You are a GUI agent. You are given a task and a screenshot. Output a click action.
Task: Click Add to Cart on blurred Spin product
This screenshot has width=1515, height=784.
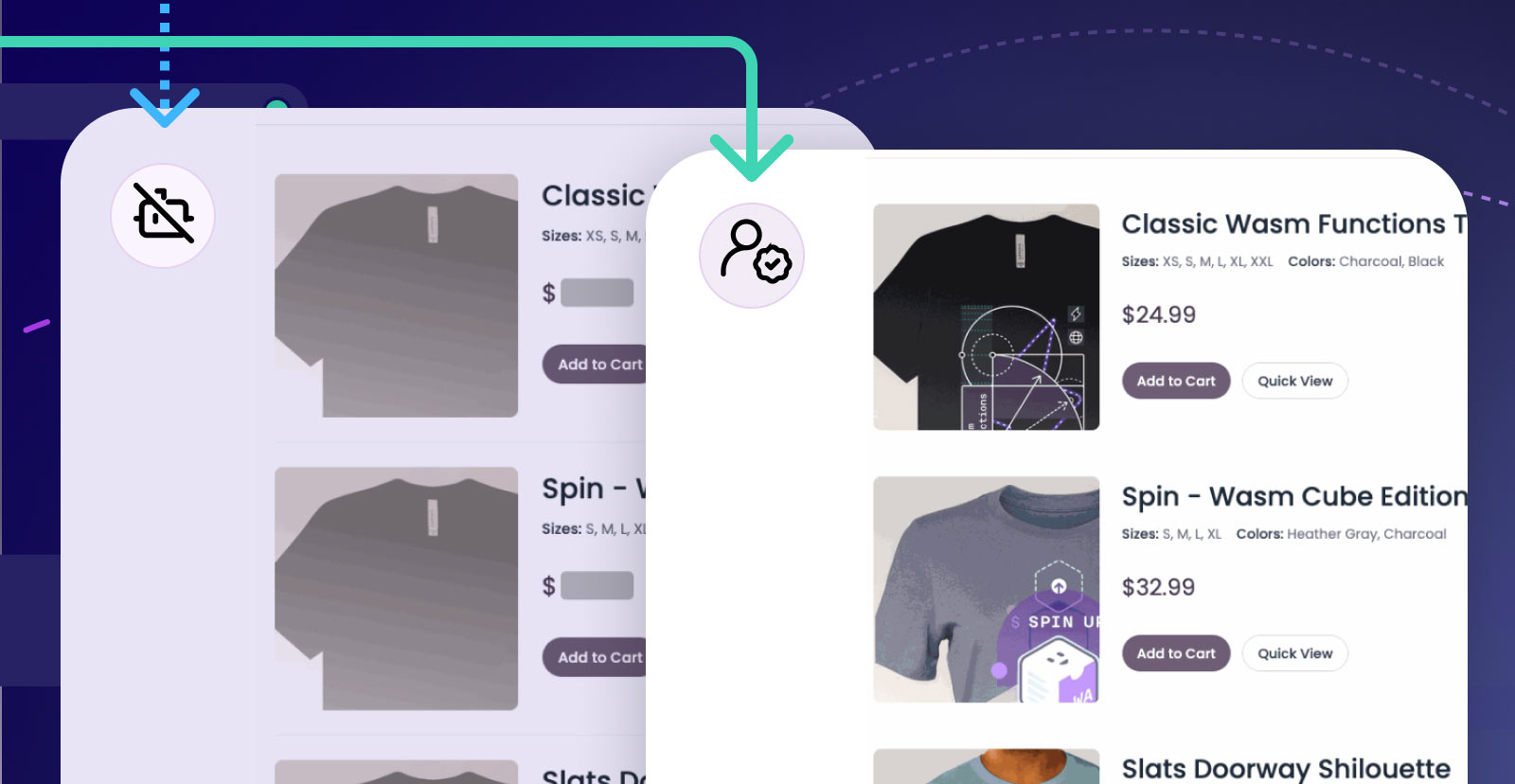pyautogui.click(x=596, y=657)
